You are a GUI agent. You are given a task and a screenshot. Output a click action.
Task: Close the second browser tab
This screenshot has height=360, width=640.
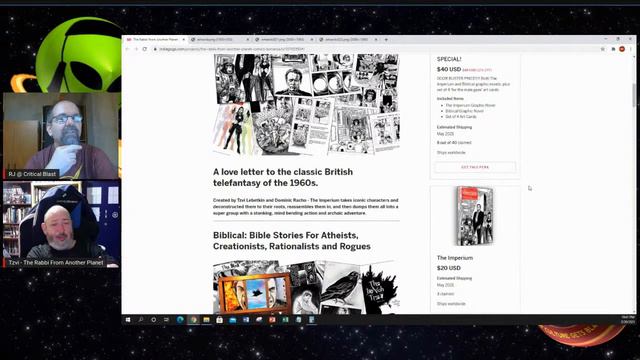coord(247,40)
